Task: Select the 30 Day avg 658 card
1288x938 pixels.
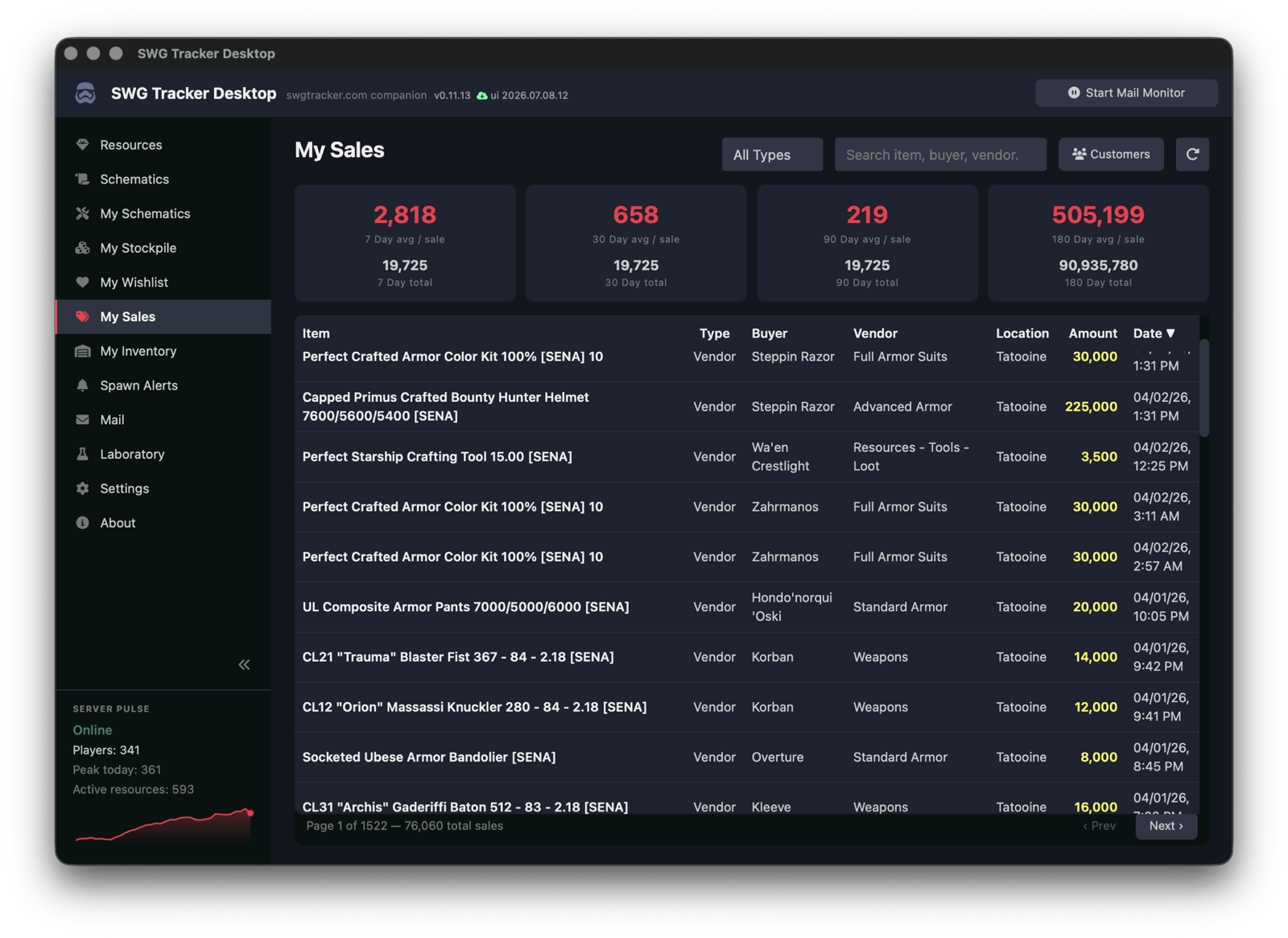Action: click(x=636, y=243)
